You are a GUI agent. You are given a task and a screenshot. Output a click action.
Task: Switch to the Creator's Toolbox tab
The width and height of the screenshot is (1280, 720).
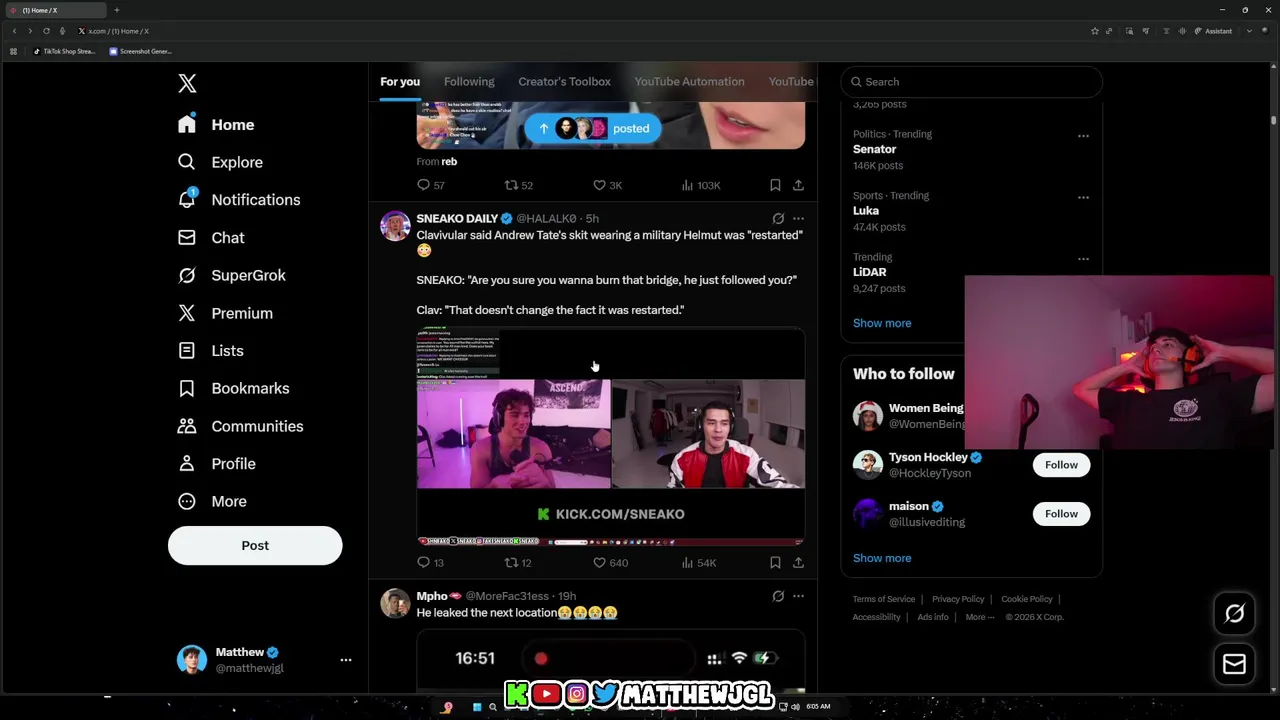pyautogui.click(x=564, y=82)
